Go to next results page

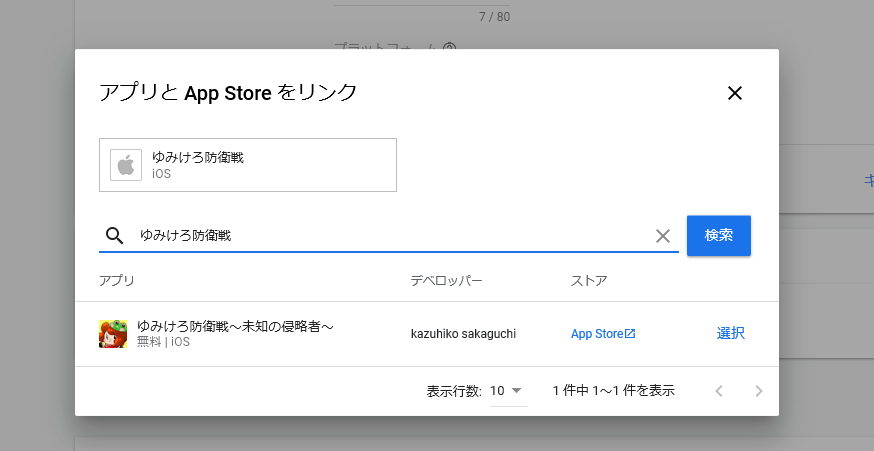click(x=758, y=391)
